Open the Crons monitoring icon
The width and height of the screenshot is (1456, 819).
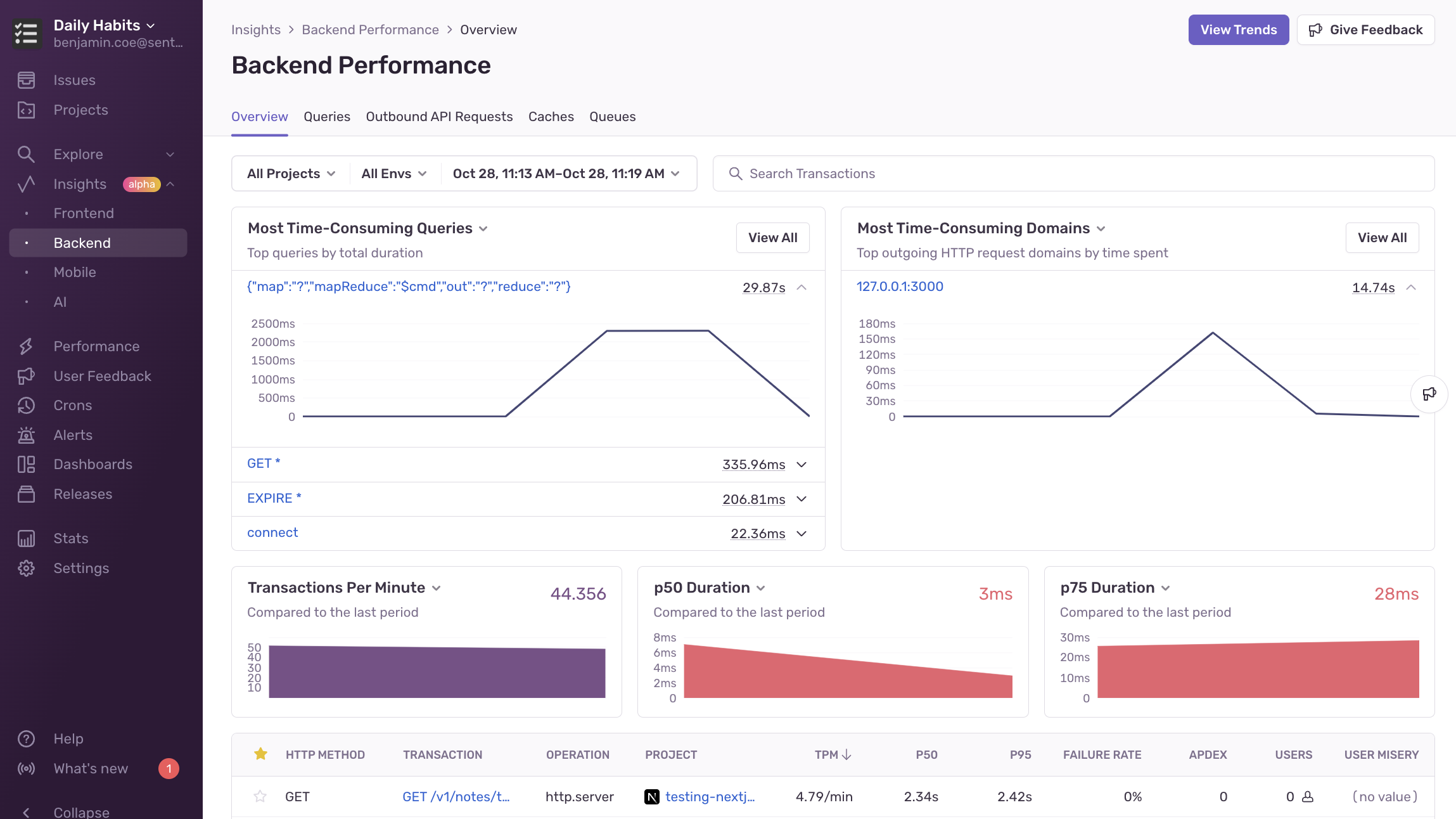click(26, 405)
